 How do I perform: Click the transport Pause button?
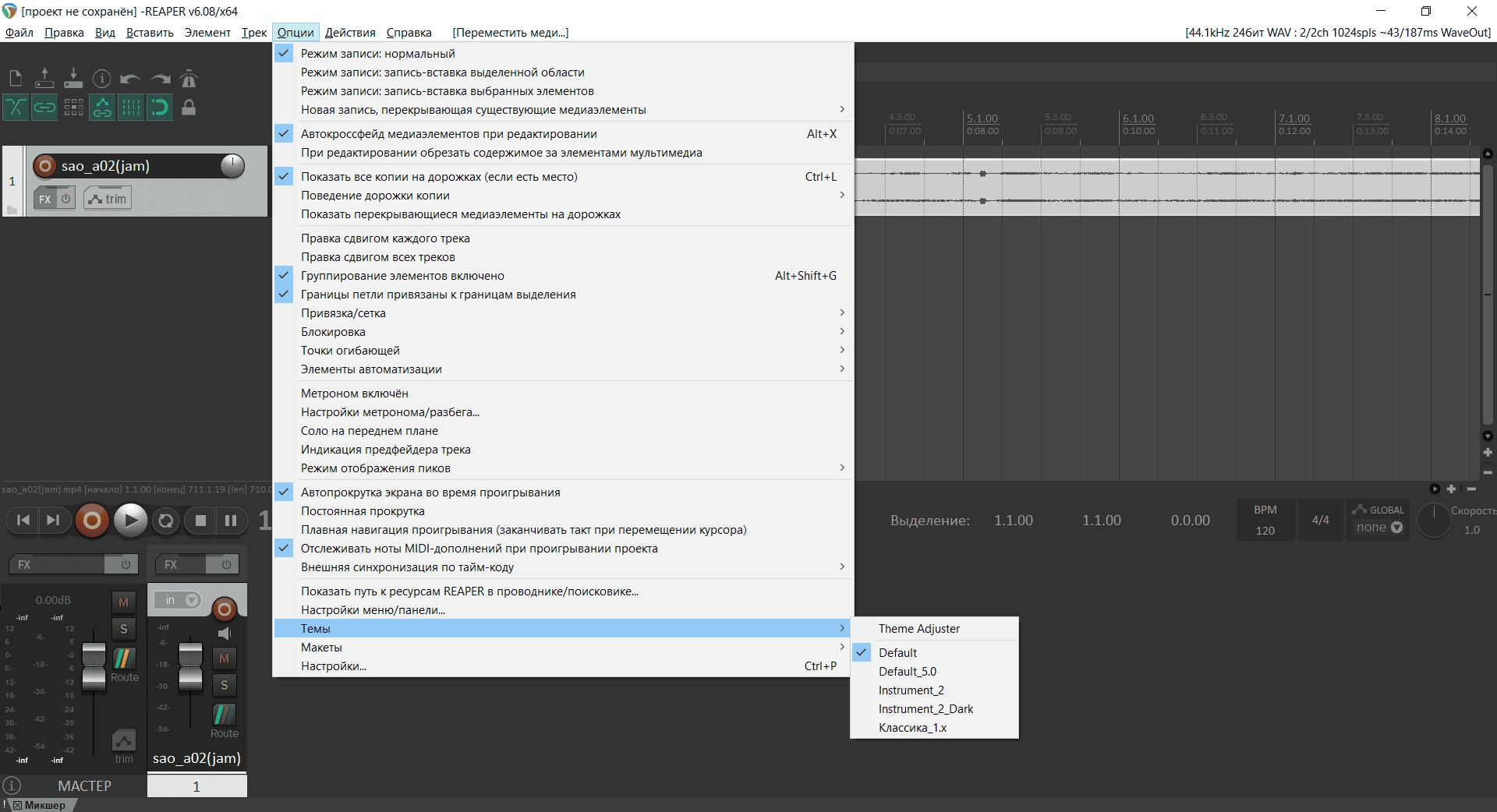[231, 521]
